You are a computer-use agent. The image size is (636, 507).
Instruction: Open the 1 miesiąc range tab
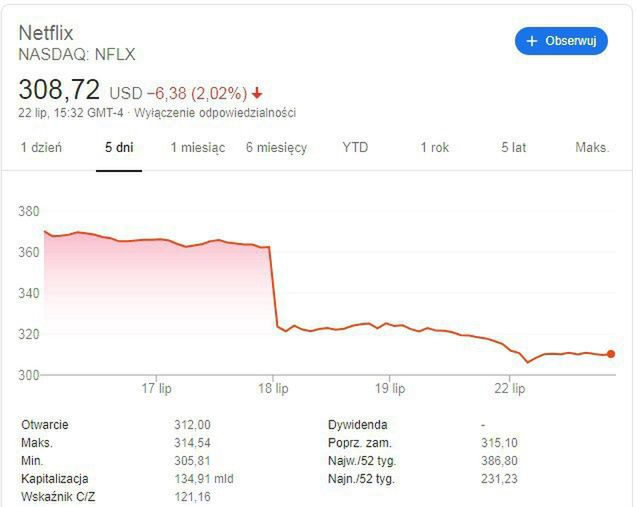tap(197, 148)
